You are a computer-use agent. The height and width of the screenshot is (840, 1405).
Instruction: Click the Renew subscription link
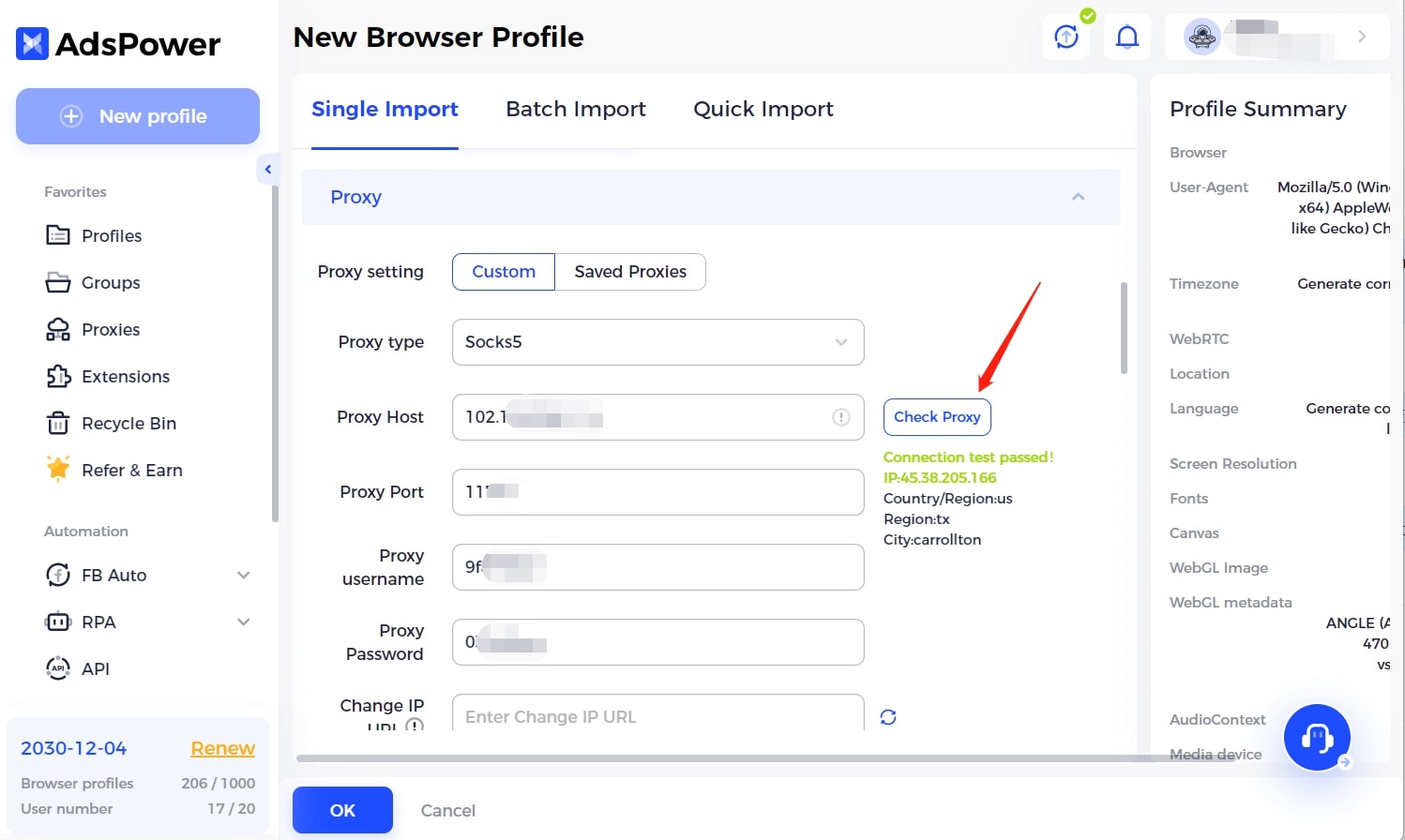pos(222,748)
